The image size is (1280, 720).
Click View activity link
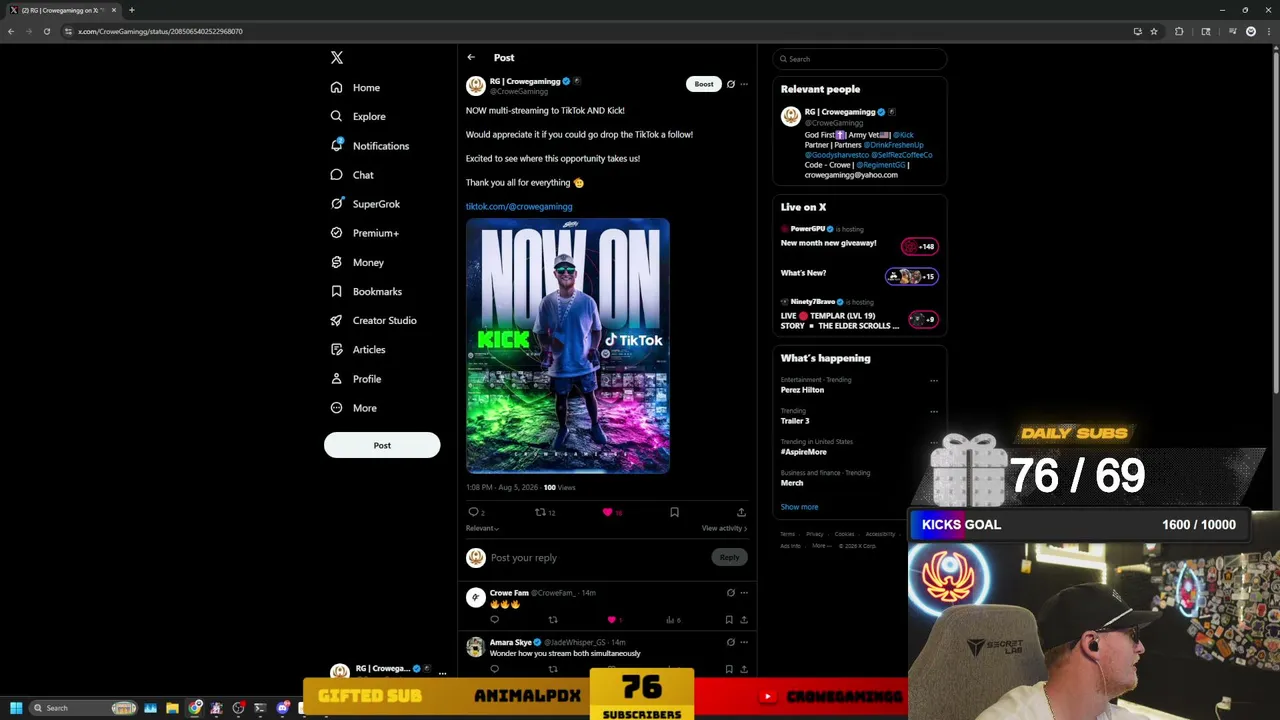pos(724,528)
